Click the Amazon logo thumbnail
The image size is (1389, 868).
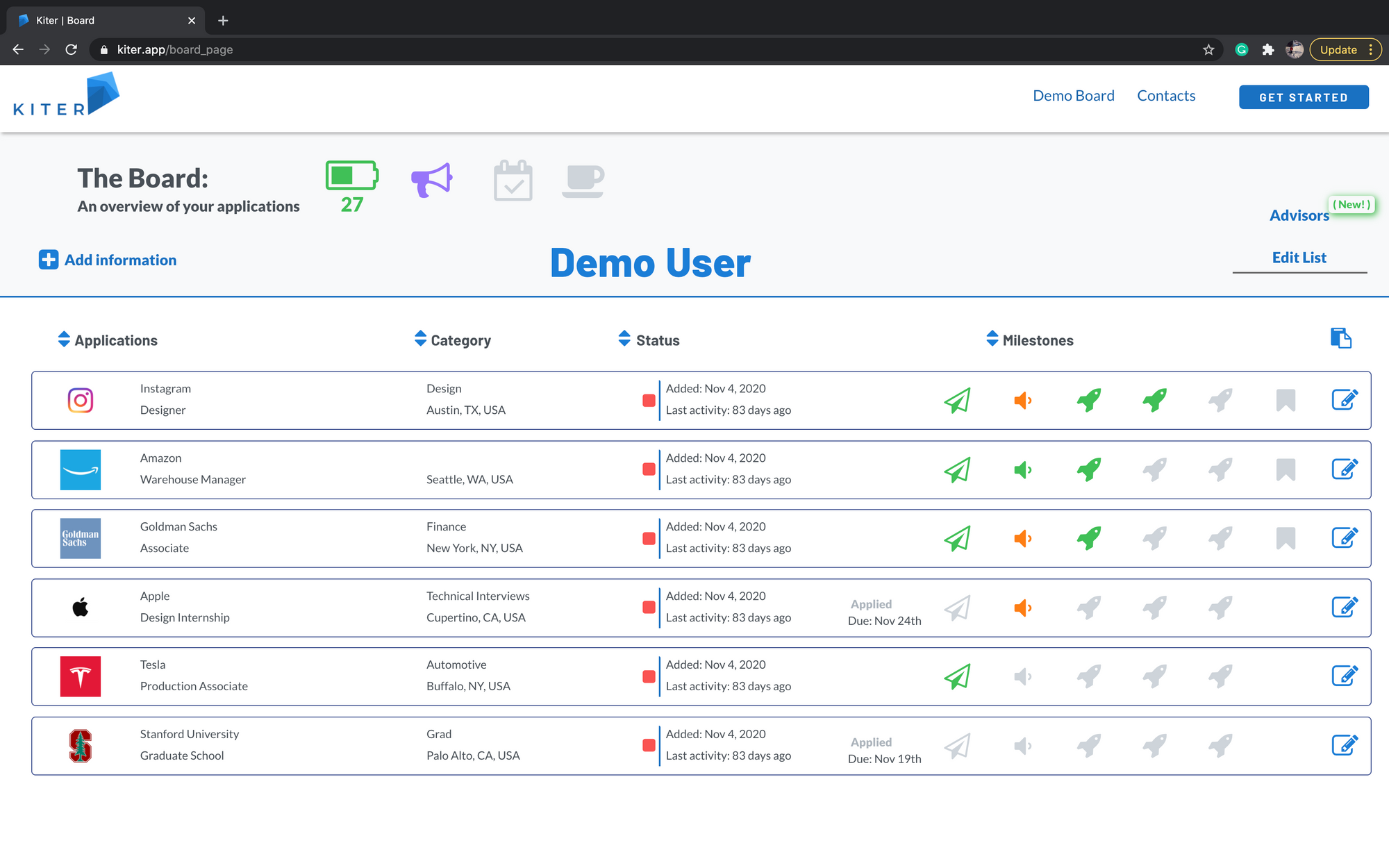click(x=81, y=469)
